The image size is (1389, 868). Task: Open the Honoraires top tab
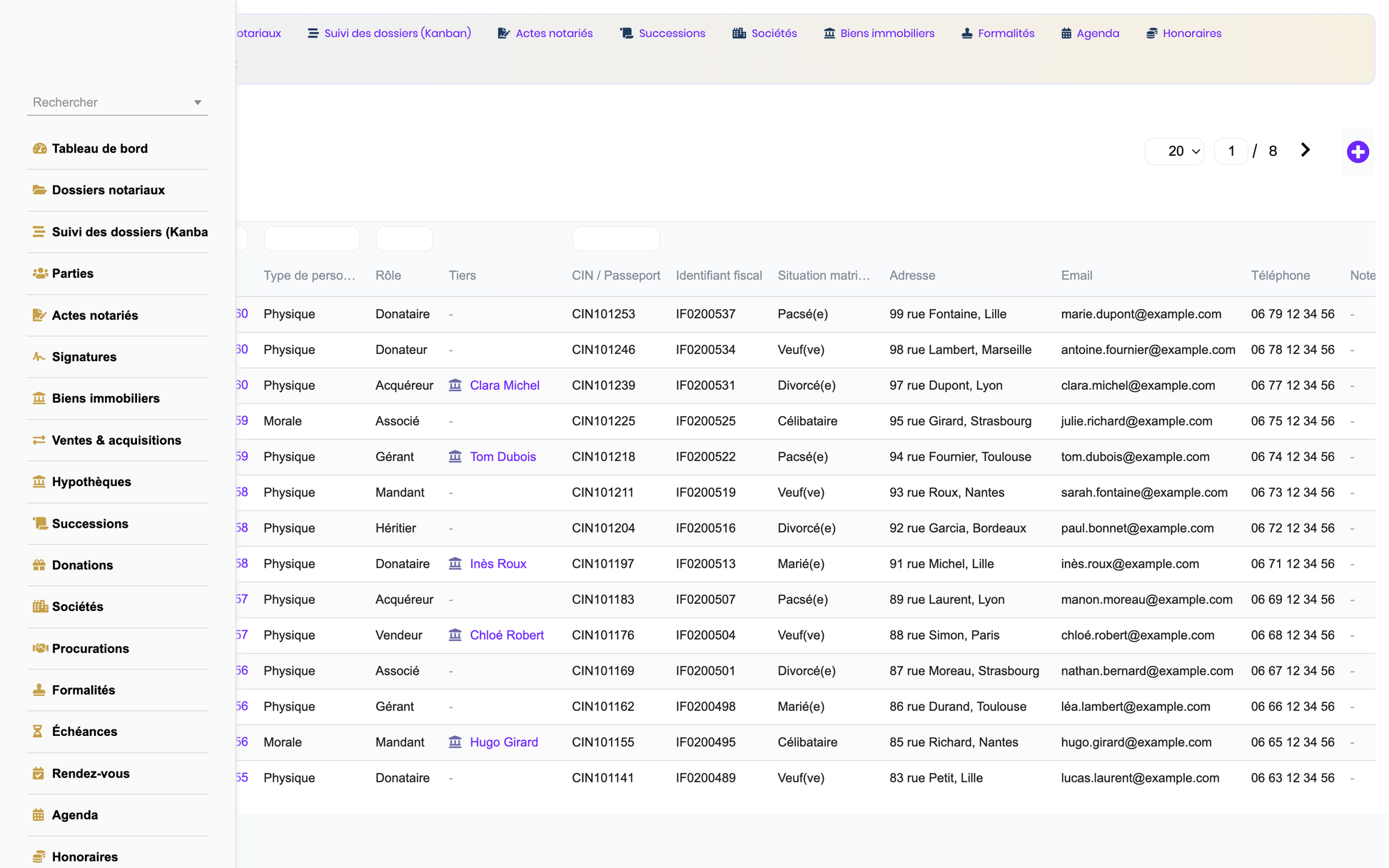[x=1183, y=34]
